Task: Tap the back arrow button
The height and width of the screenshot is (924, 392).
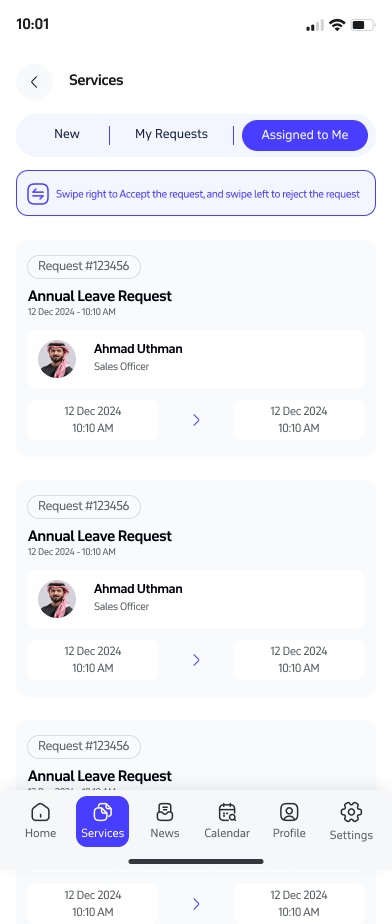Action: (x=34, y=82)
